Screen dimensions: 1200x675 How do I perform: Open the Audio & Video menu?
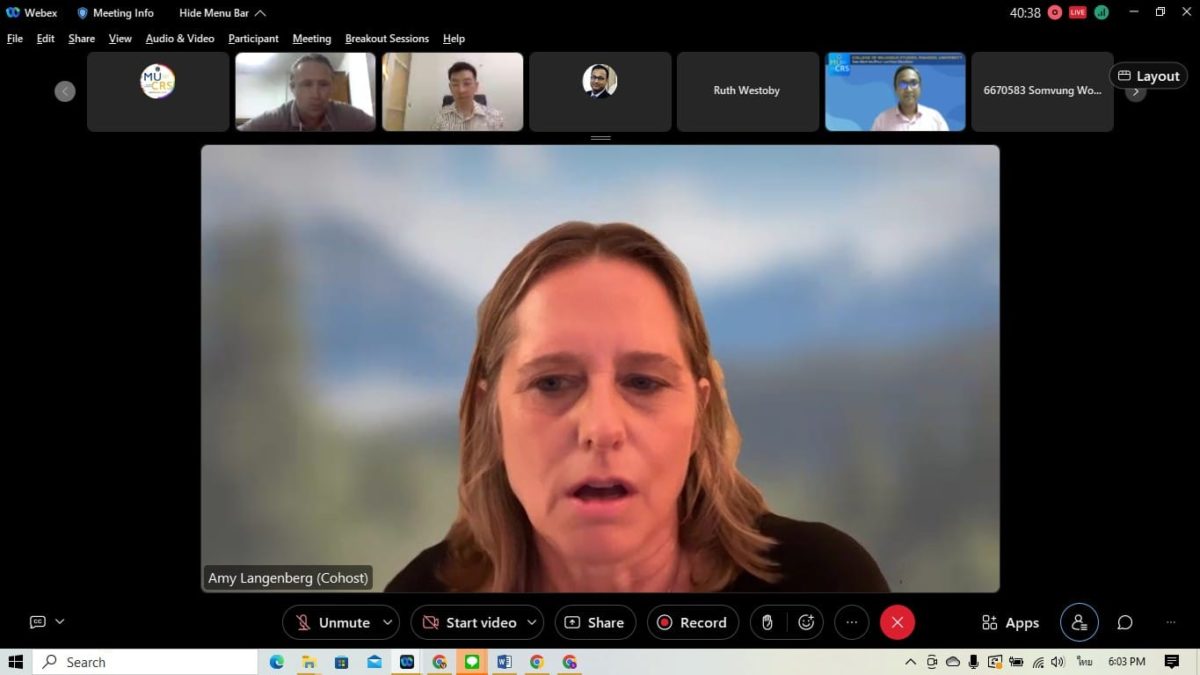coord(180,39)
